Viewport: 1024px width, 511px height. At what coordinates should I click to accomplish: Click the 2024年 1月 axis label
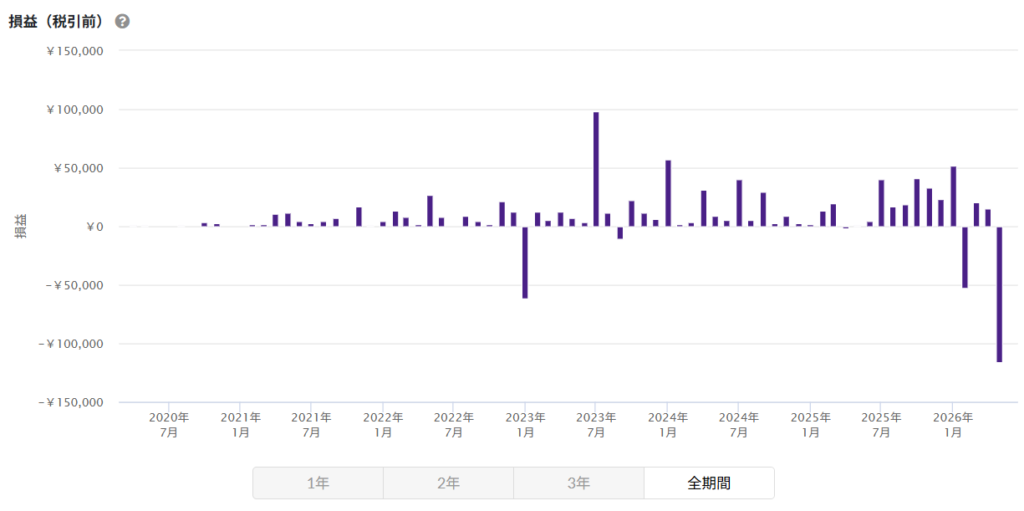point(667,424)
